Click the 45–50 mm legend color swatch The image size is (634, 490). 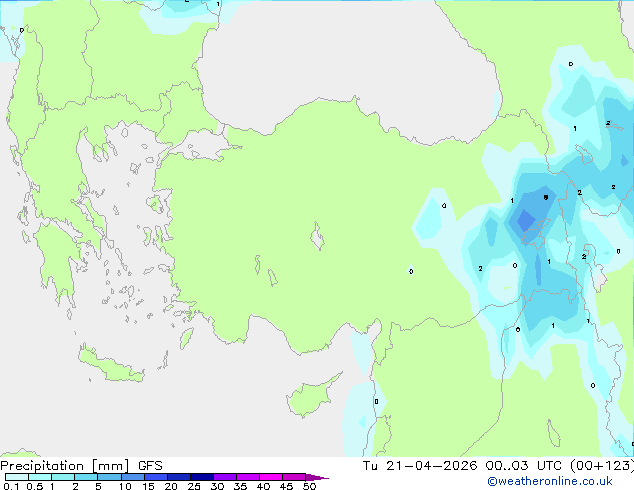294,477
